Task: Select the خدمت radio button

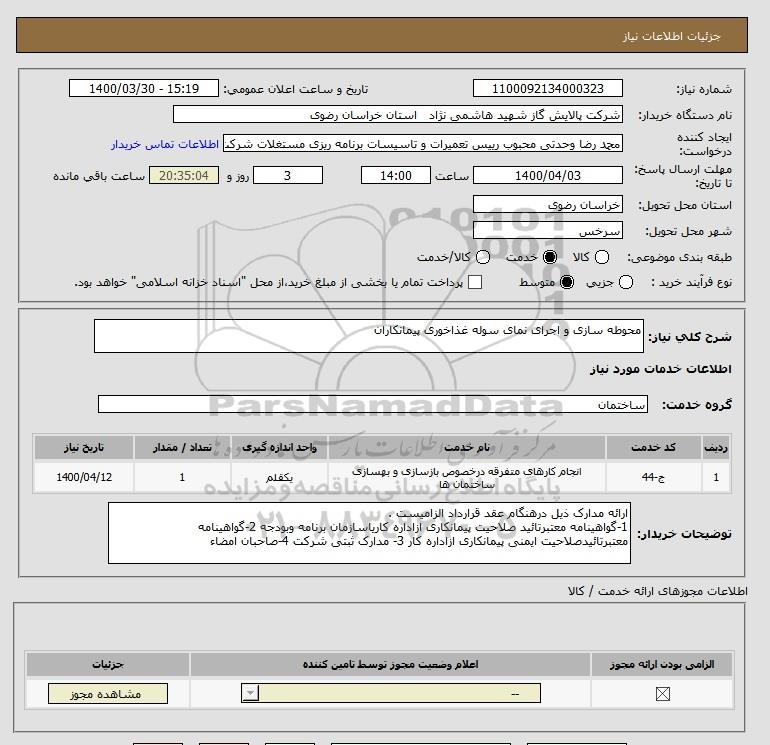Action: pyautogui.click(x=550, y=257)
